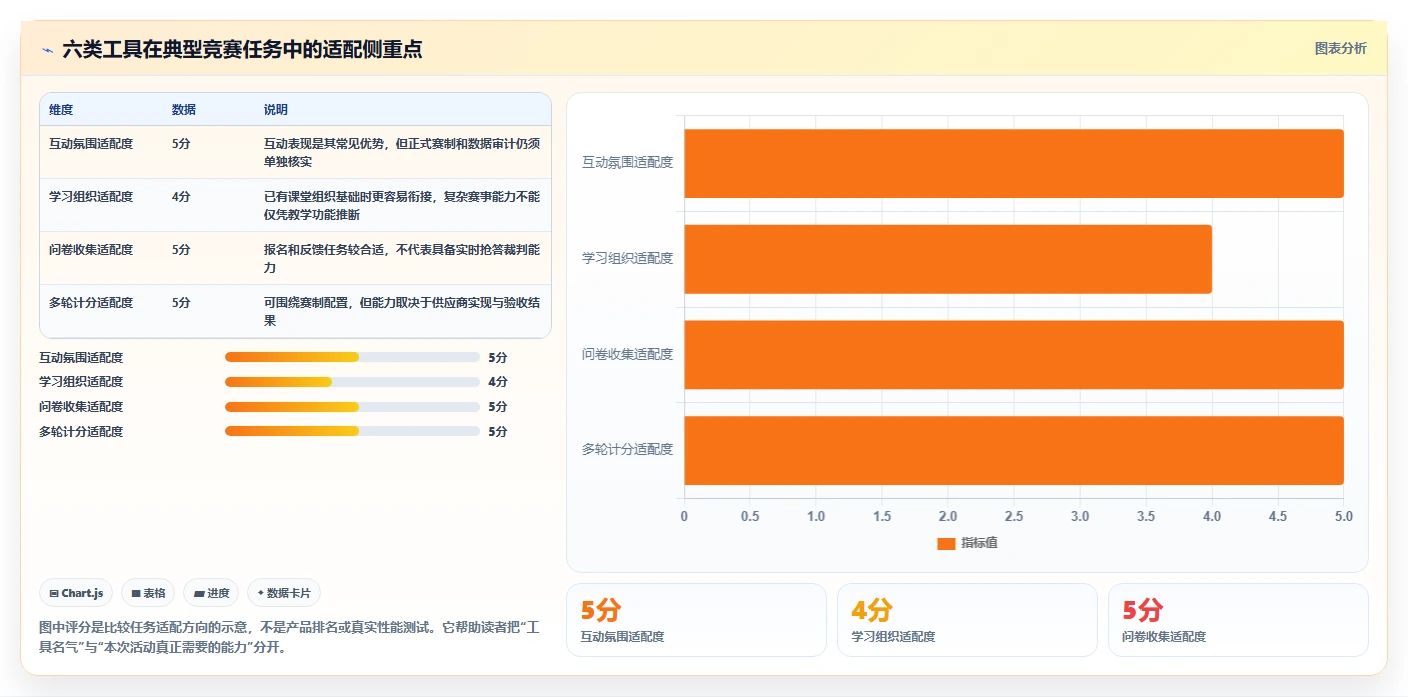Click the 互动氛围适配度 y-axis label in chart
This screenshot has height=697, width=1408.
(628, 163)
